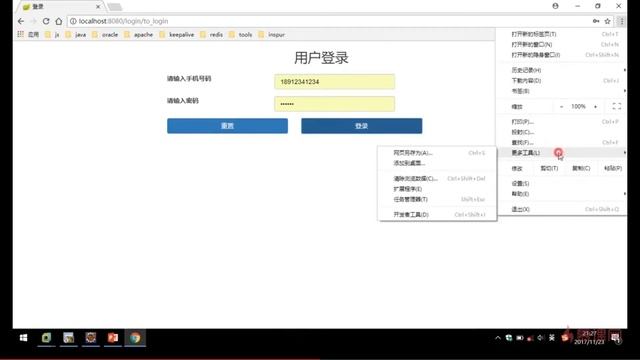
Task: Click the fullscreen icon in zoom row
Action: point(617,107)
